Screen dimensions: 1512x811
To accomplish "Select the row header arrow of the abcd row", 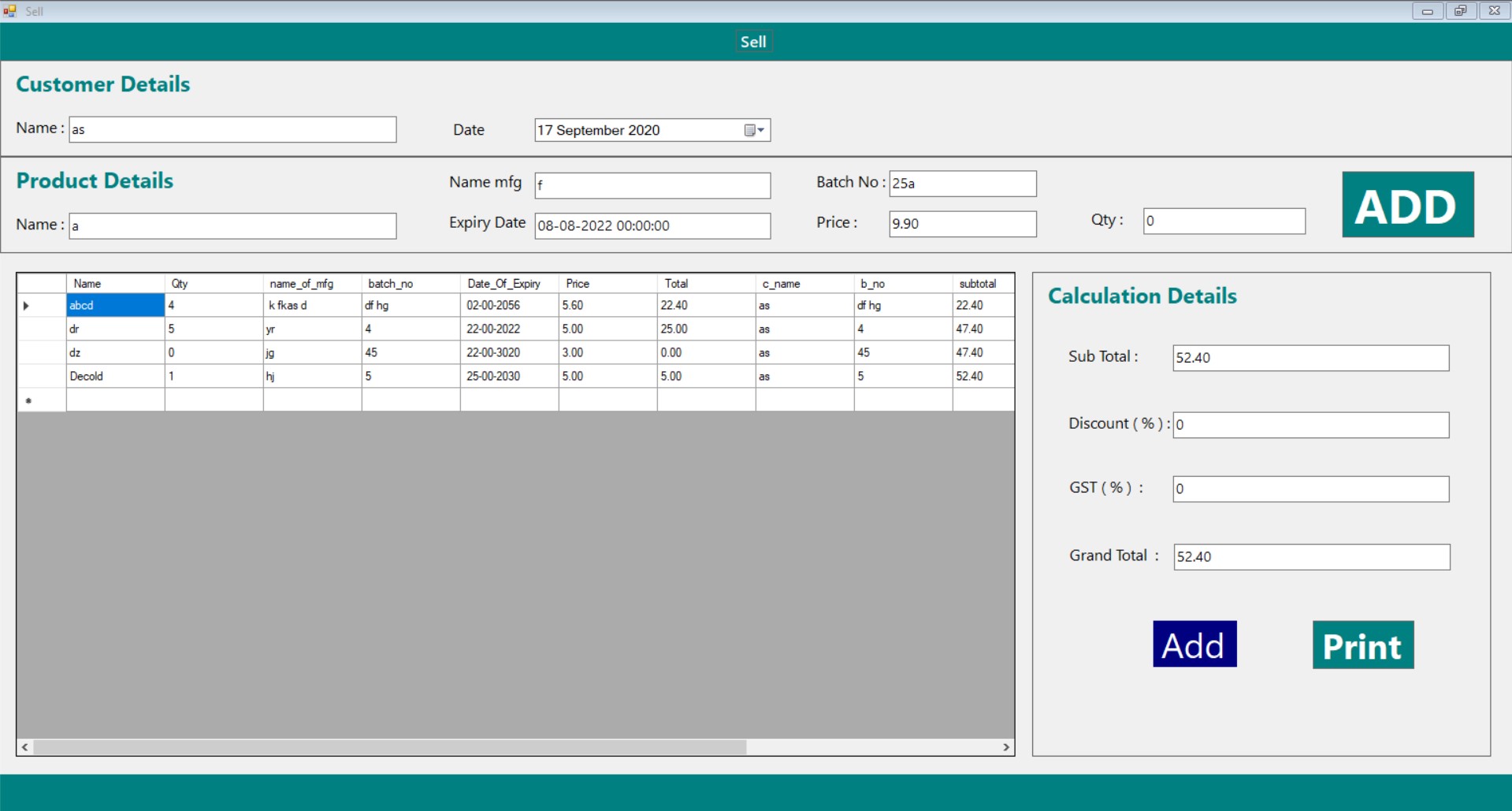I will point(42,305).
